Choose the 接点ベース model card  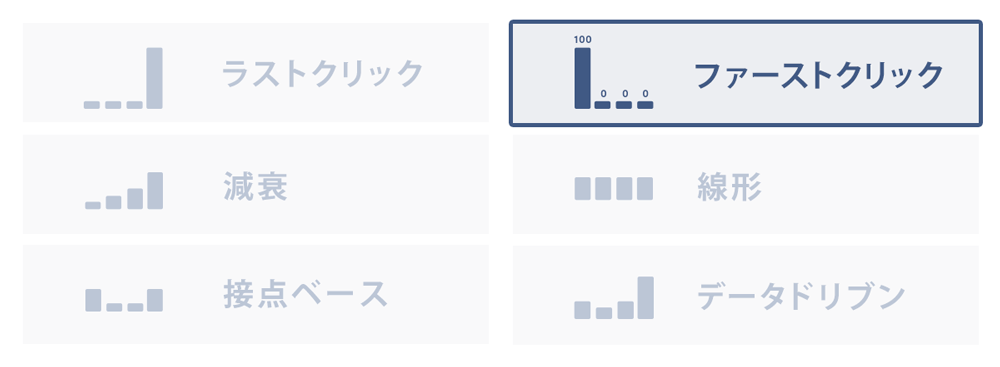coord(256,295)
